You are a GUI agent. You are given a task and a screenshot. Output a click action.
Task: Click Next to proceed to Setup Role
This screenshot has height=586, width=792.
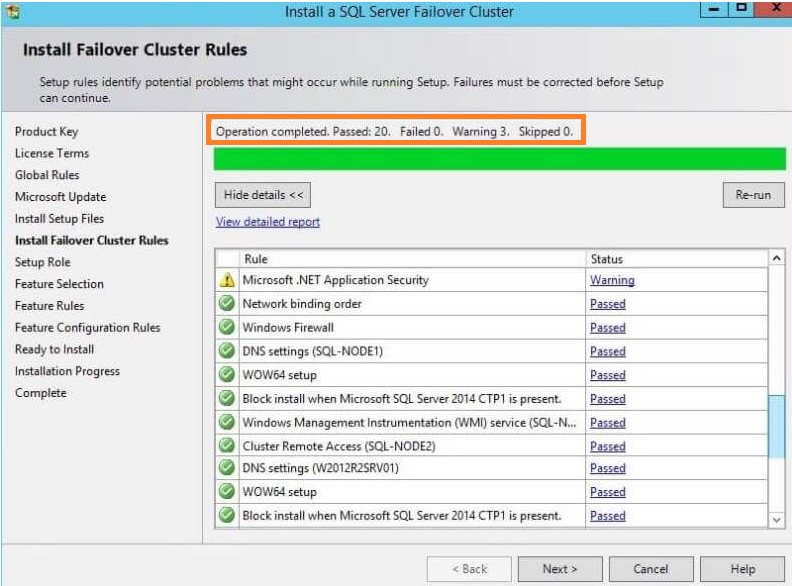pos(560,569)
